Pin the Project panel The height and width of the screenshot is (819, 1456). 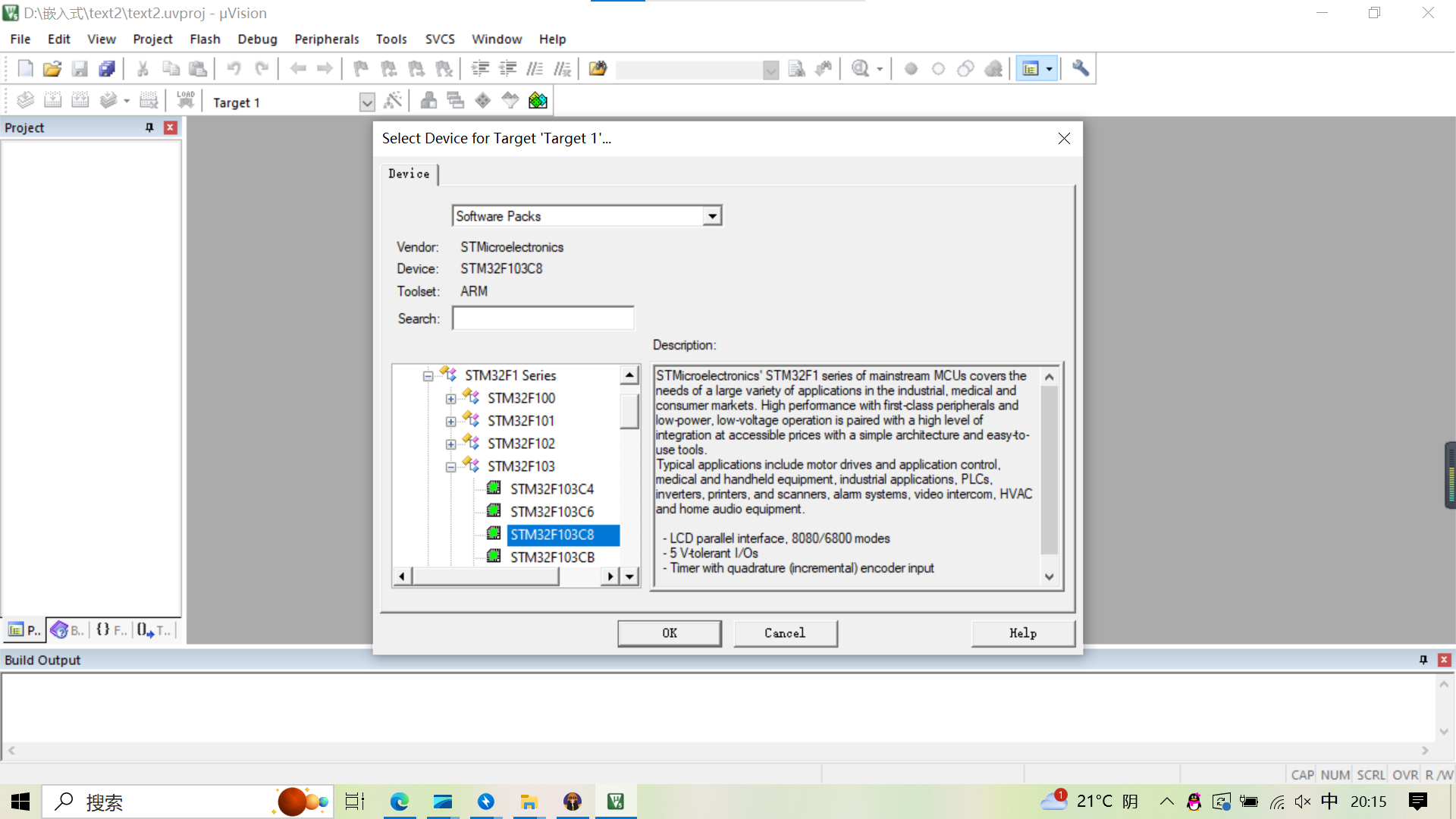[x=149, y=127]
